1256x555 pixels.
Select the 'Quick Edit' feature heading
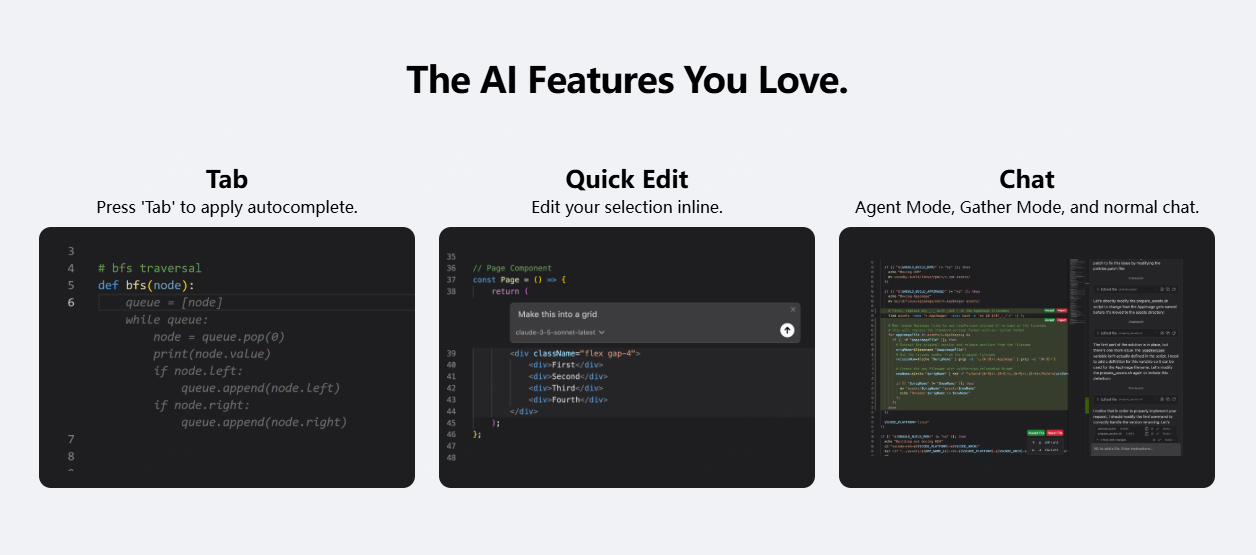pyautogui.click(x=627, y=179)
